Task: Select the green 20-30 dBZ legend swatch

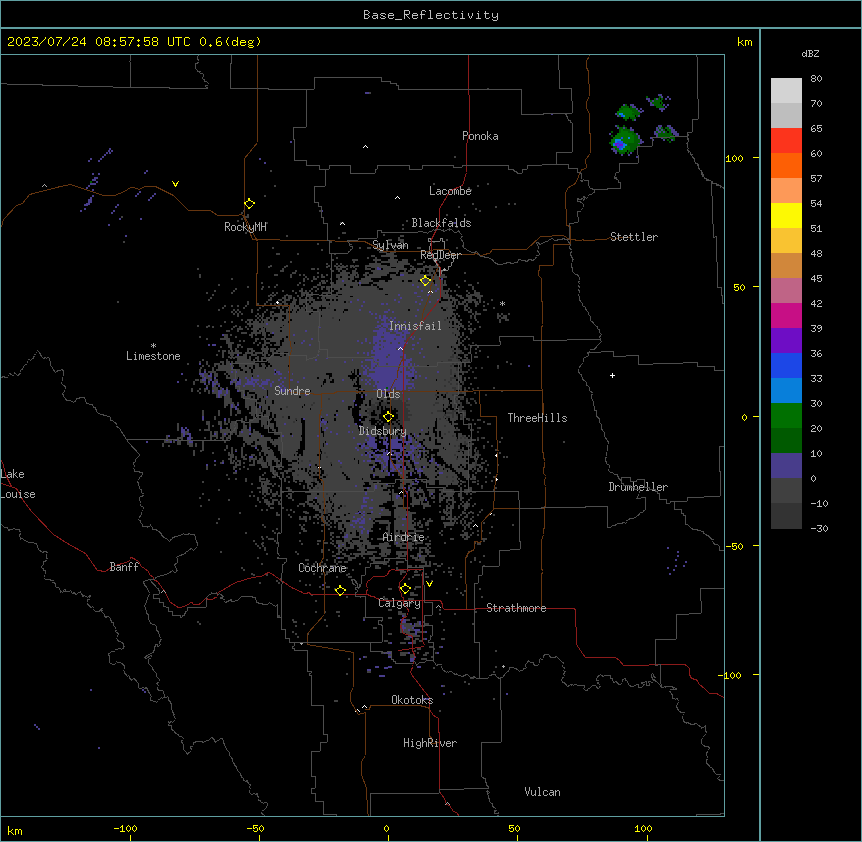Action: pos(786,416)
